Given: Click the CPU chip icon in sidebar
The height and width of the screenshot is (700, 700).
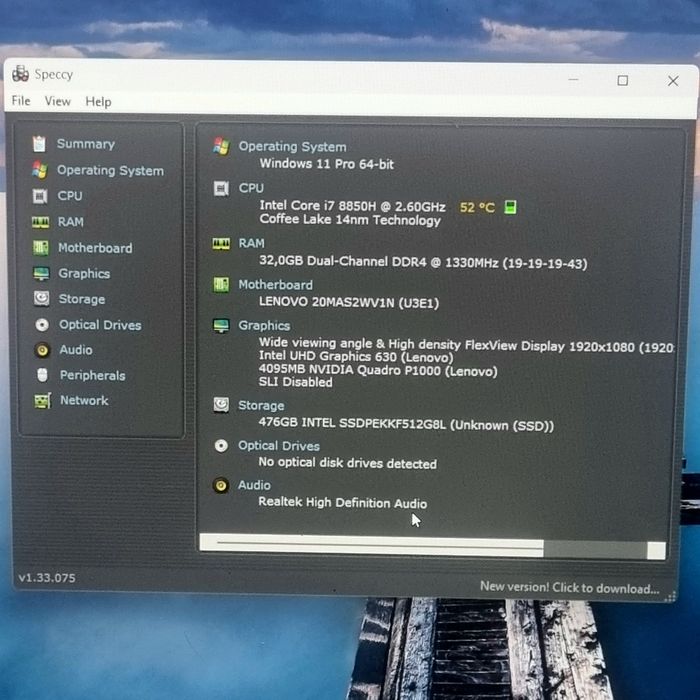Looking at the screenshot, I should [x=40, y=196].
